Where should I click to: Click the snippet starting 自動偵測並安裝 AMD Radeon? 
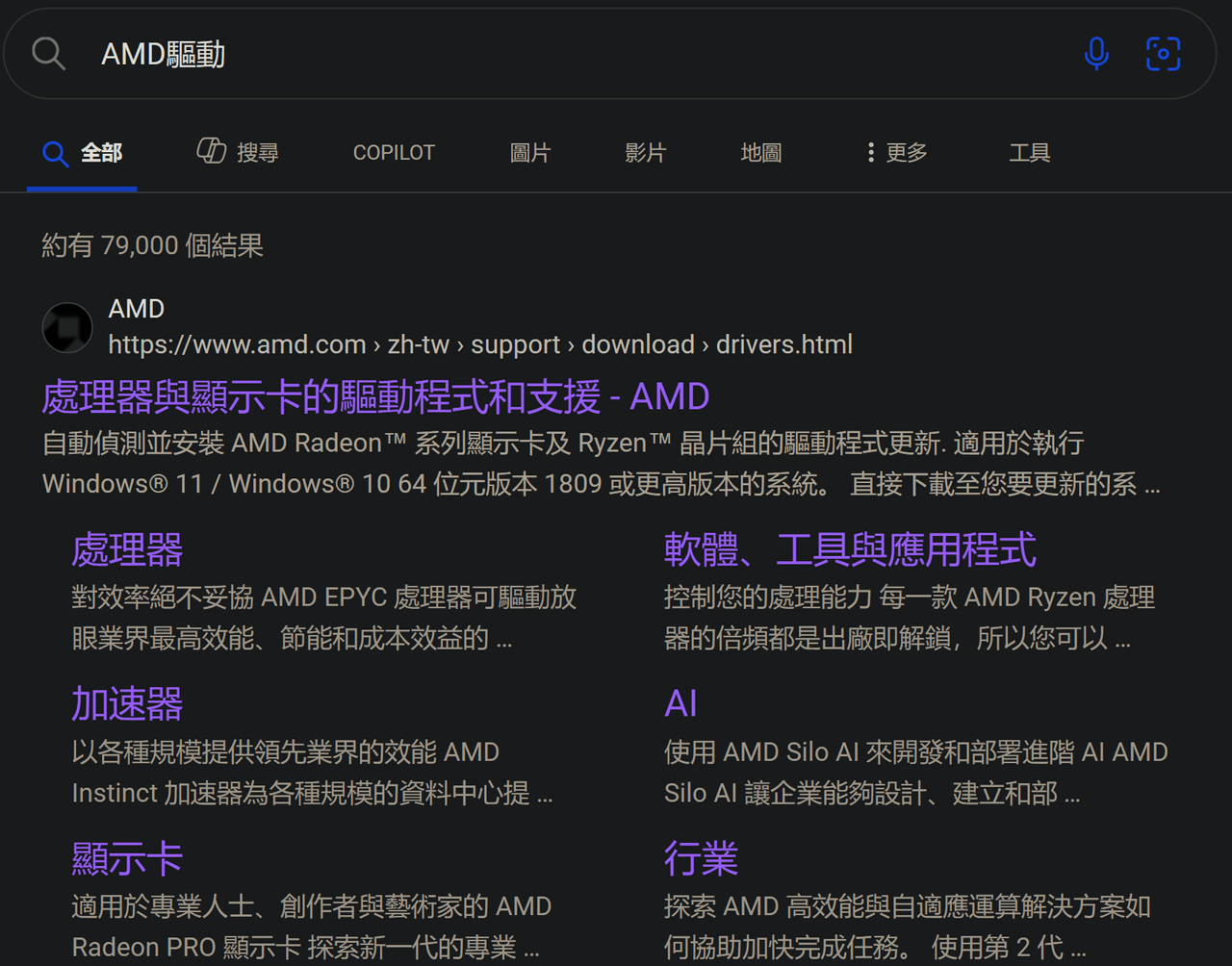602,463
